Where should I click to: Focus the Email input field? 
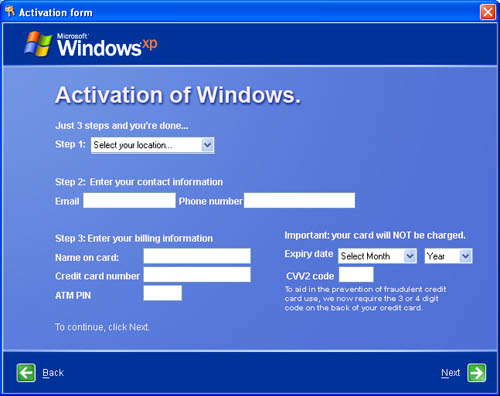point(129,200)
